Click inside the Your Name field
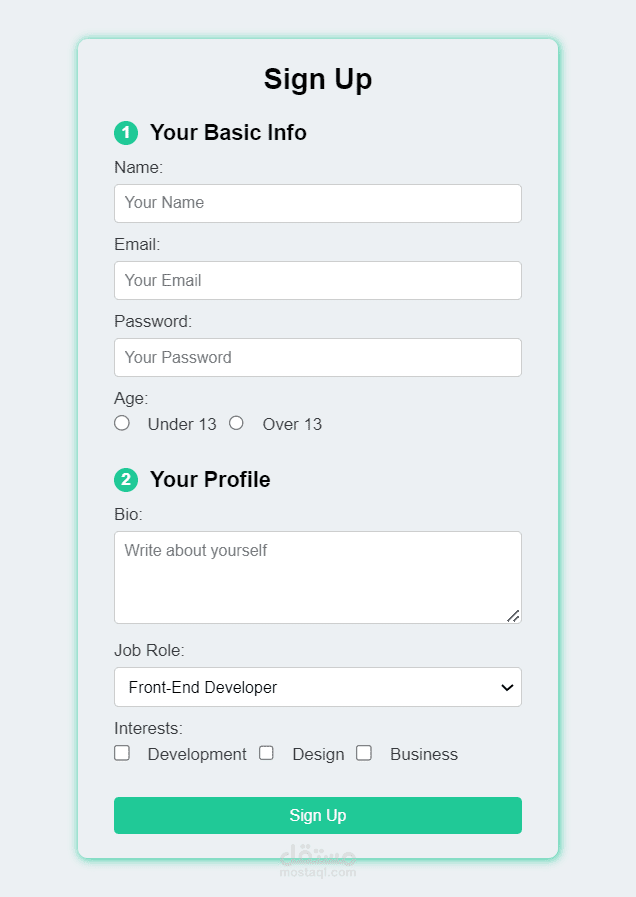 click(318, 203)
